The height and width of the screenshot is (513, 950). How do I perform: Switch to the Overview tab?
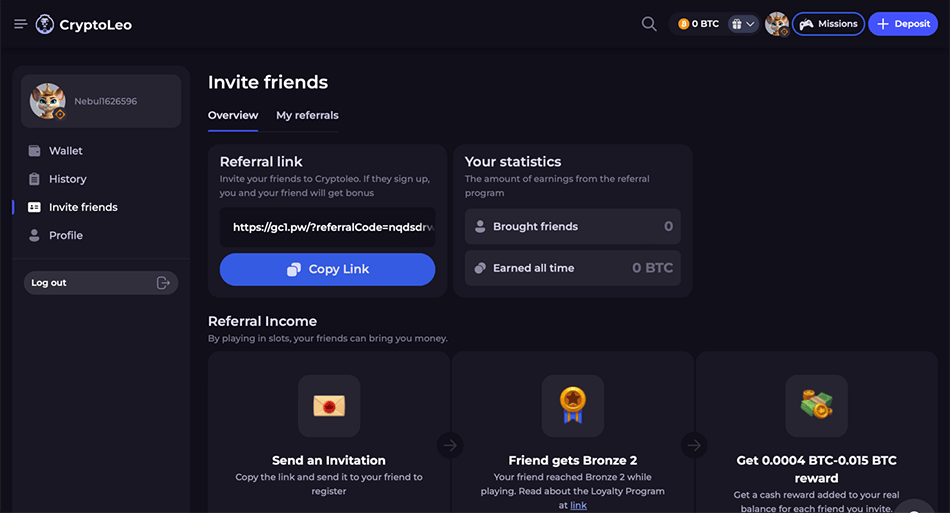[233, 115]
